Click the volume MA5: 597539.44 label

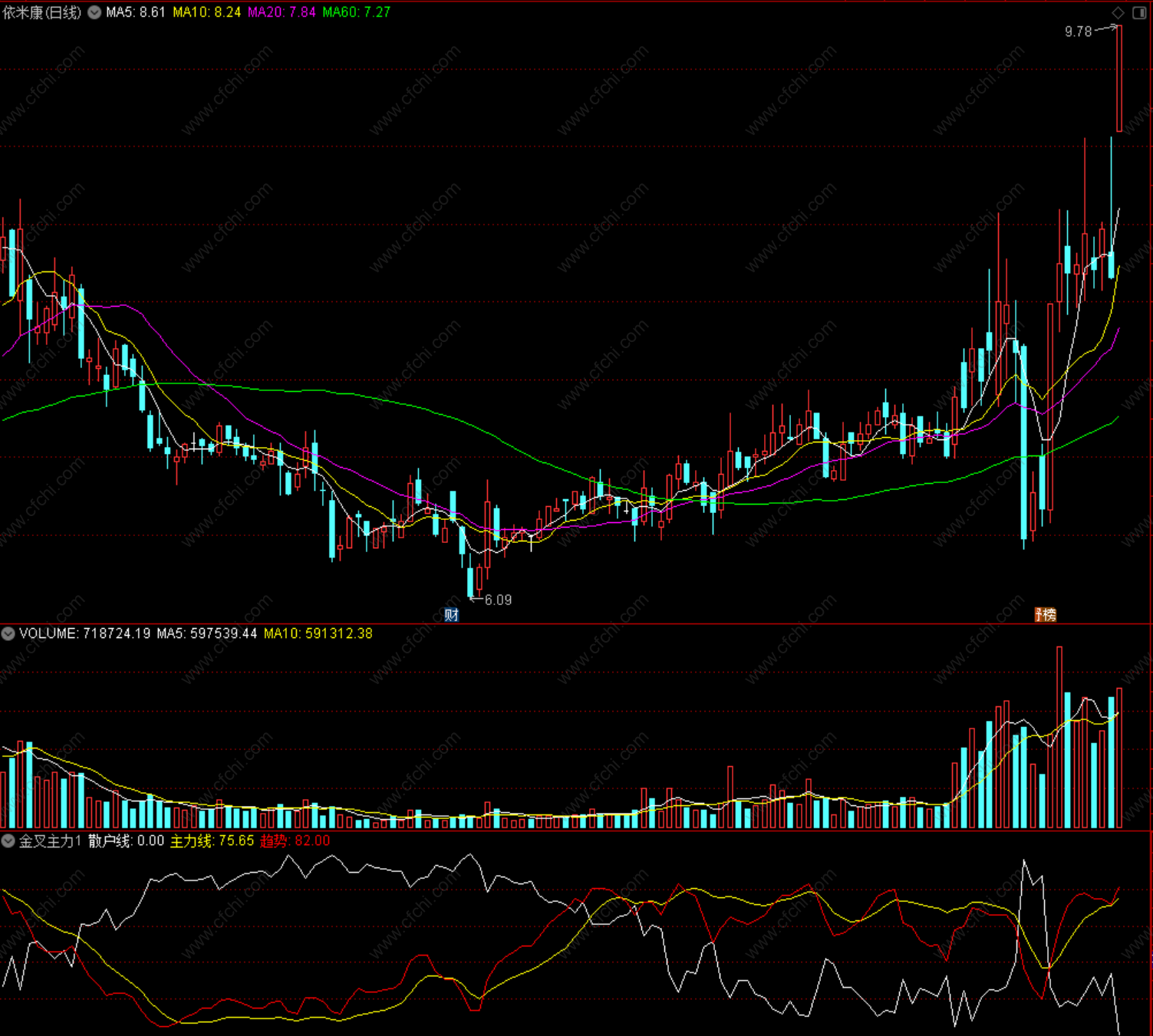tap(207, 633)
